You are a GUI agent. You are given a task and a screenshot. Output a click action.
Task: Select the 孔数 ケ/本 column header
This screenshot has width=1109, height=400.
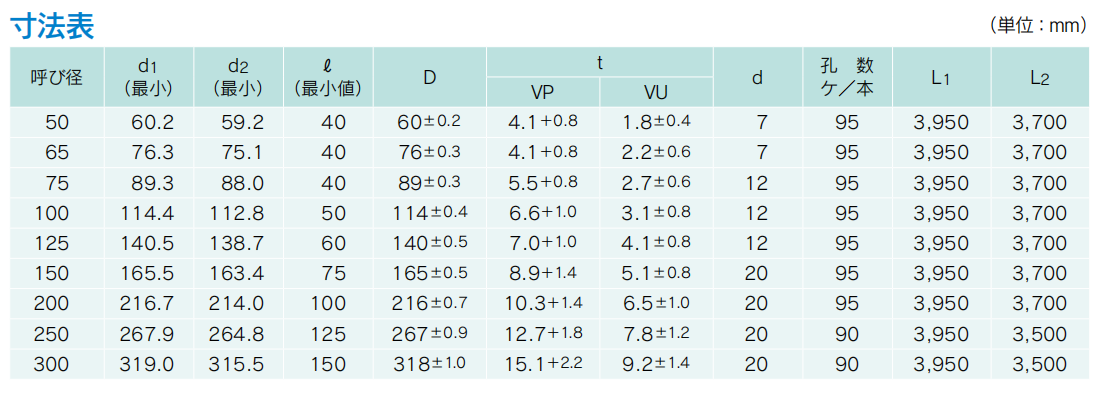(x=846, y=77)
